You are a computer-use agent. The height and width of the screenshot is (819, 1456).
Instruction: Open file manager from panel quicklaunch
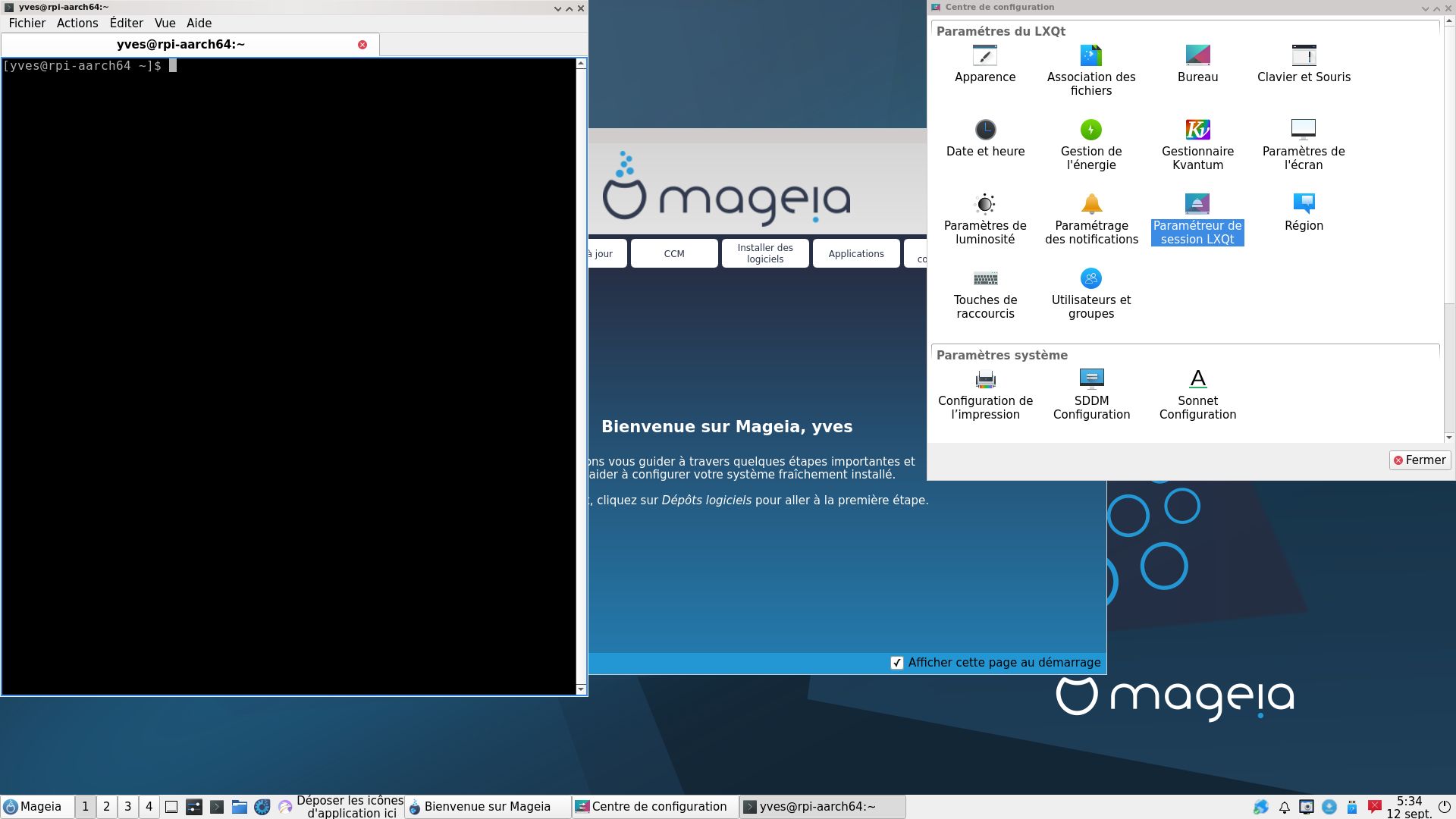[240, 807]
